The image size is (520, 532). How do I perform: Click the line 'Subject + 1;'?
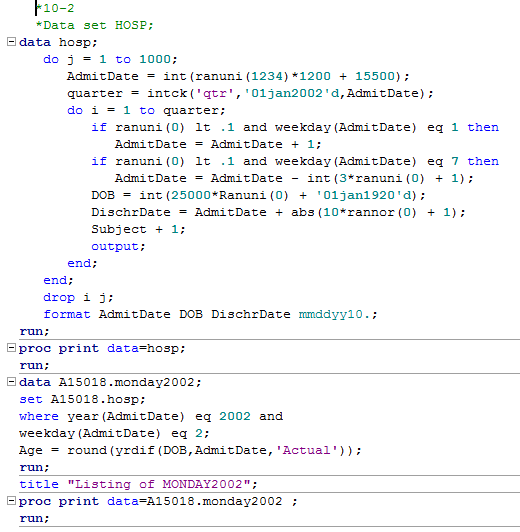138,229
